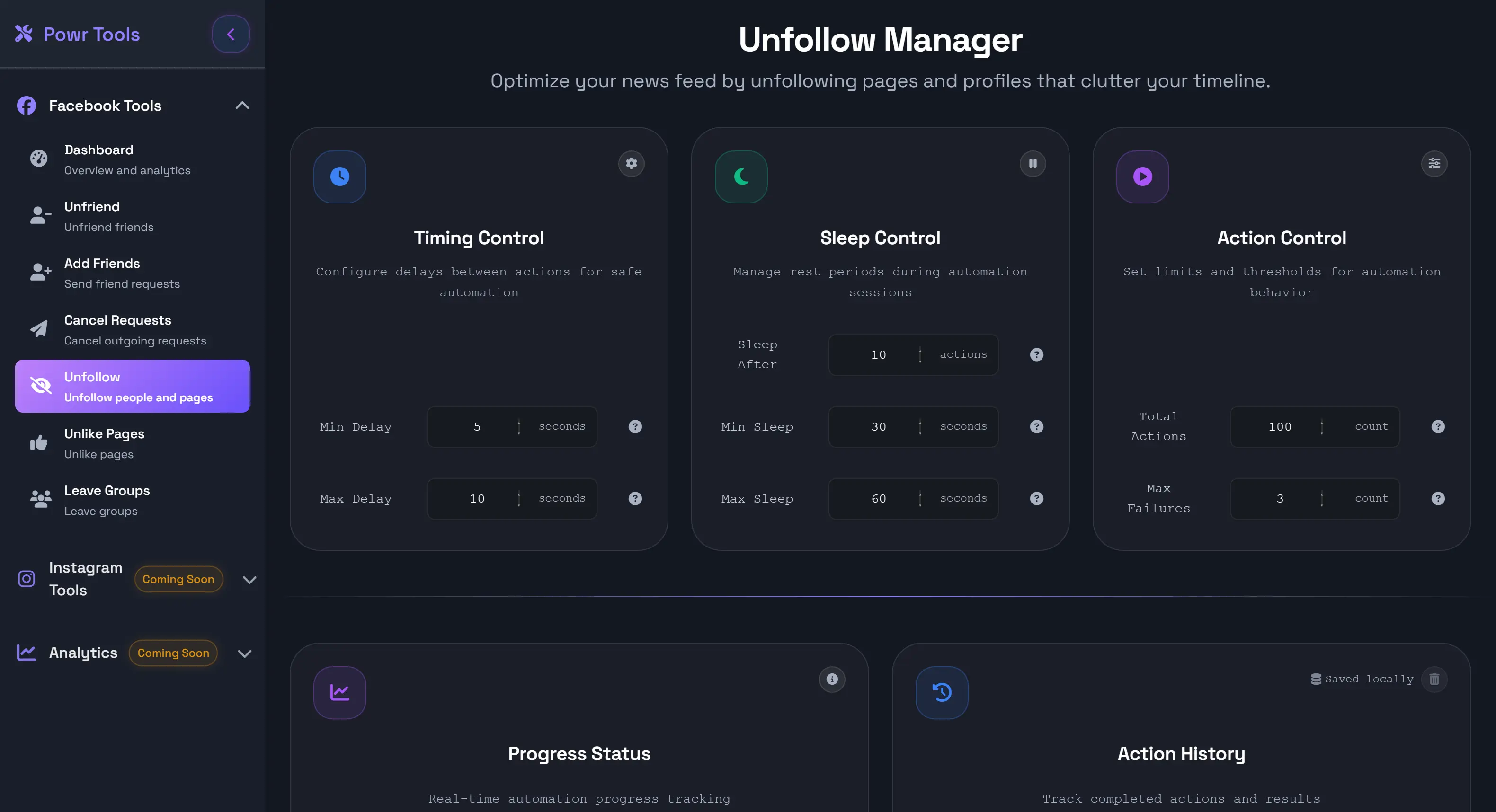Expand the Analytics section chevron
Image resolution: width=1496 pixels, height=812 pixels.
pos(245,653)
